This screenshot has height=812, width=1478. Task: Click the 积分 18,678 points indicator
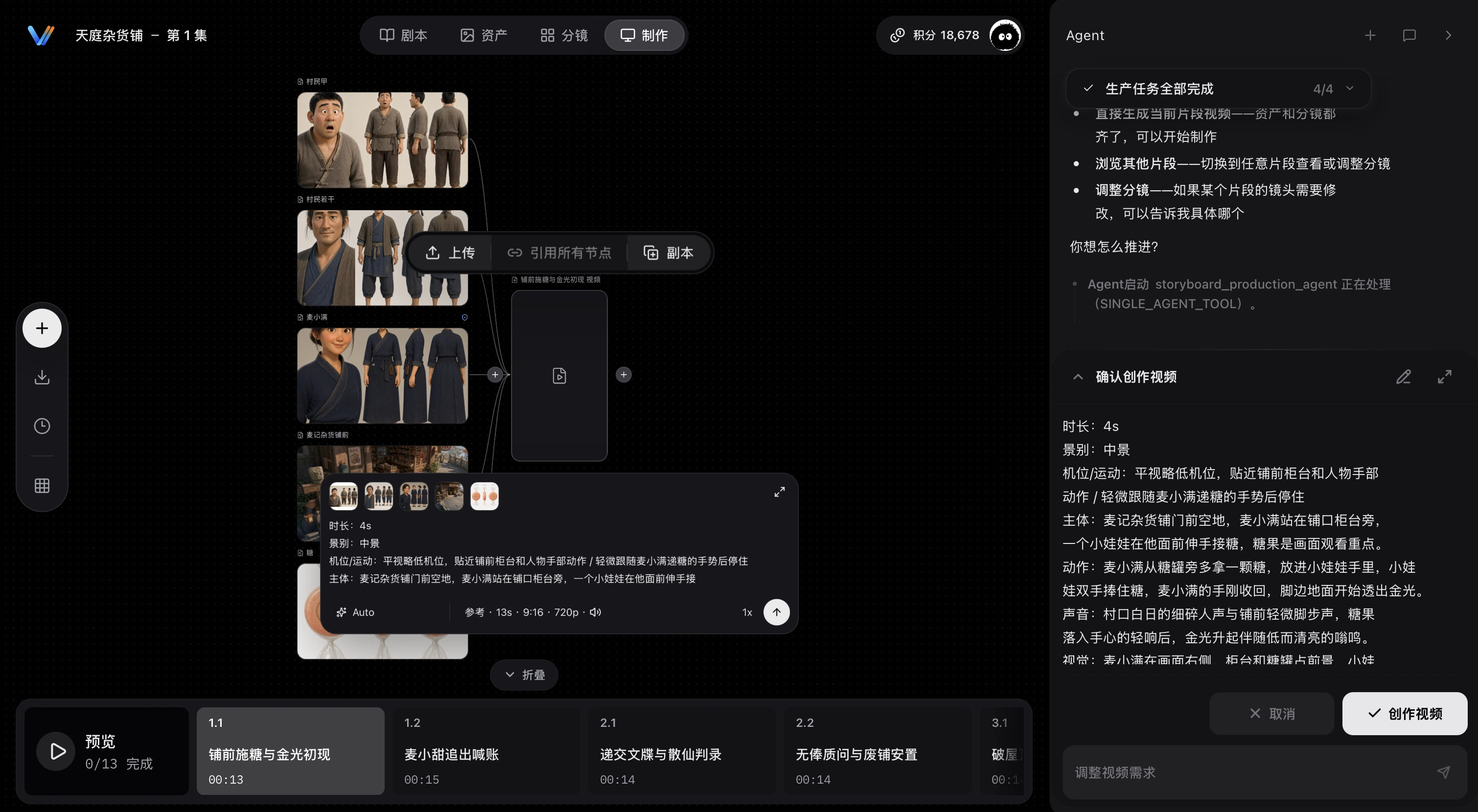935,35
